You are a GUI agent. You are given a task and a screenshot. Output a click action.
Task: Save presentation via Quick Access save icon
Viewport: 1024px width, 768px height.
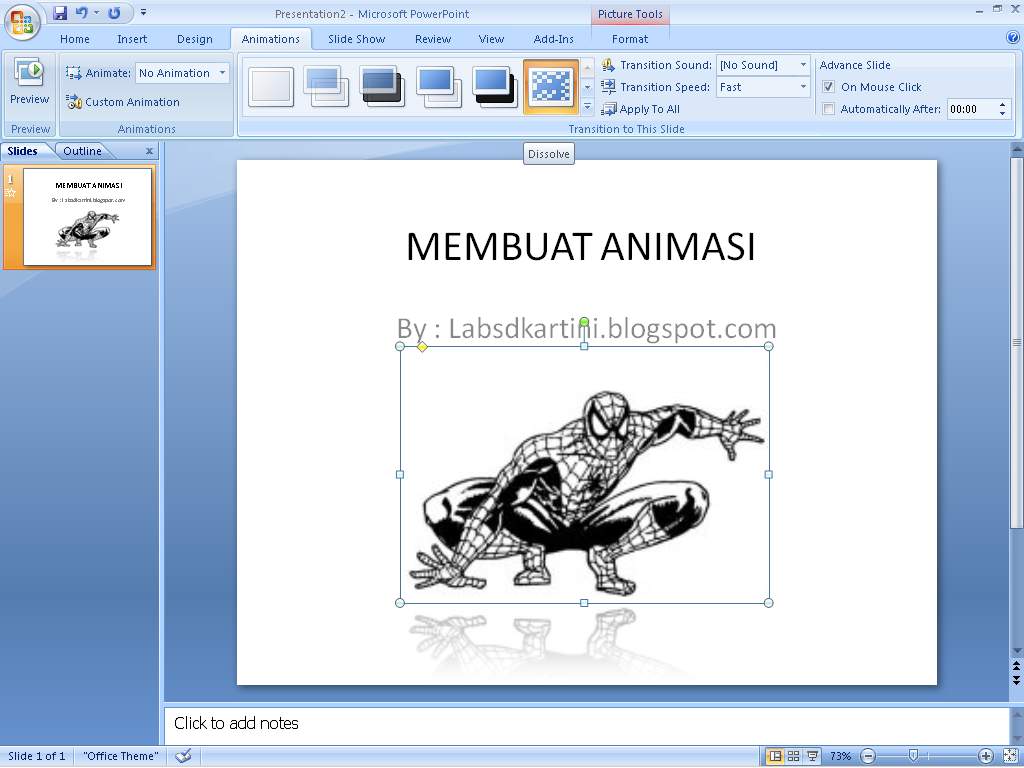pyautogui.click(x=60, y=12)
